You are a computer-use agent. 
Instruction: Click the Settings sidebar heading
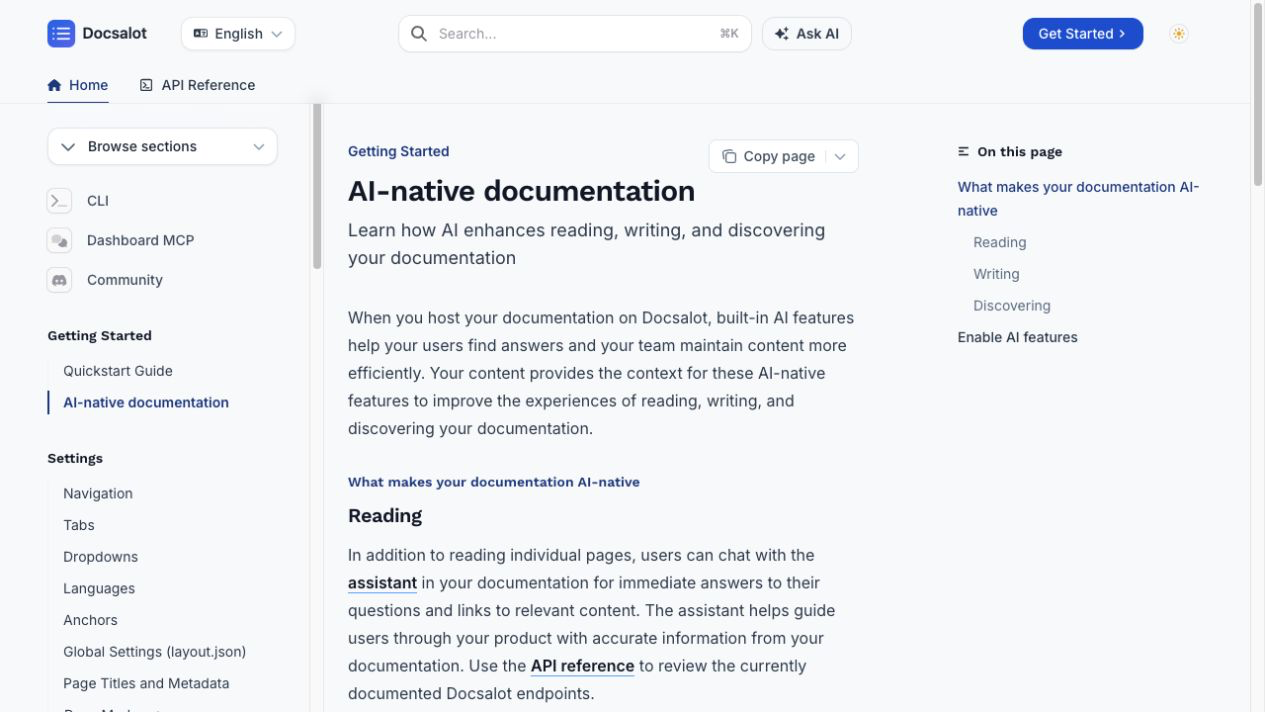[75, 459]
